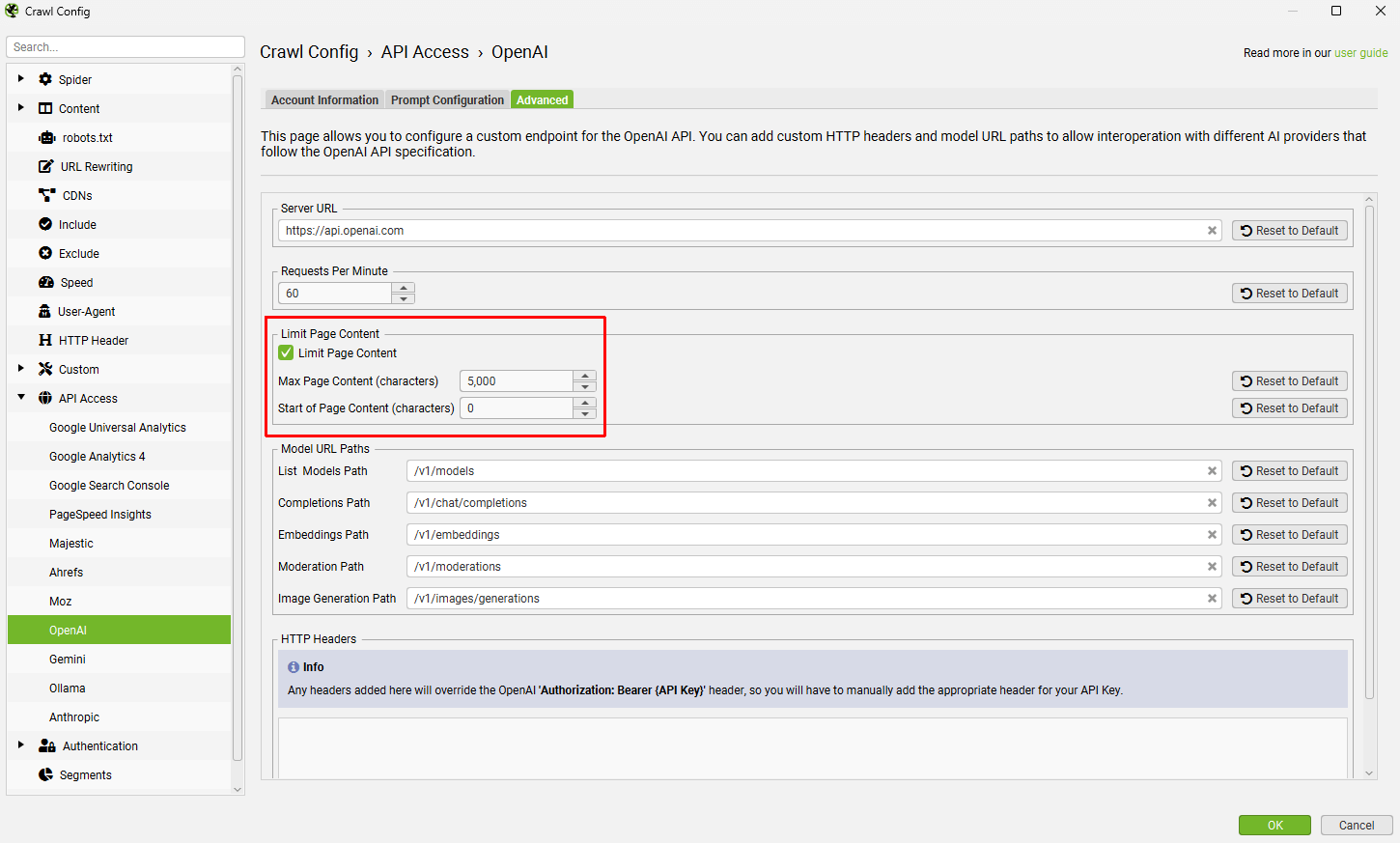Click the Custom tools icon

click(45, 369)
